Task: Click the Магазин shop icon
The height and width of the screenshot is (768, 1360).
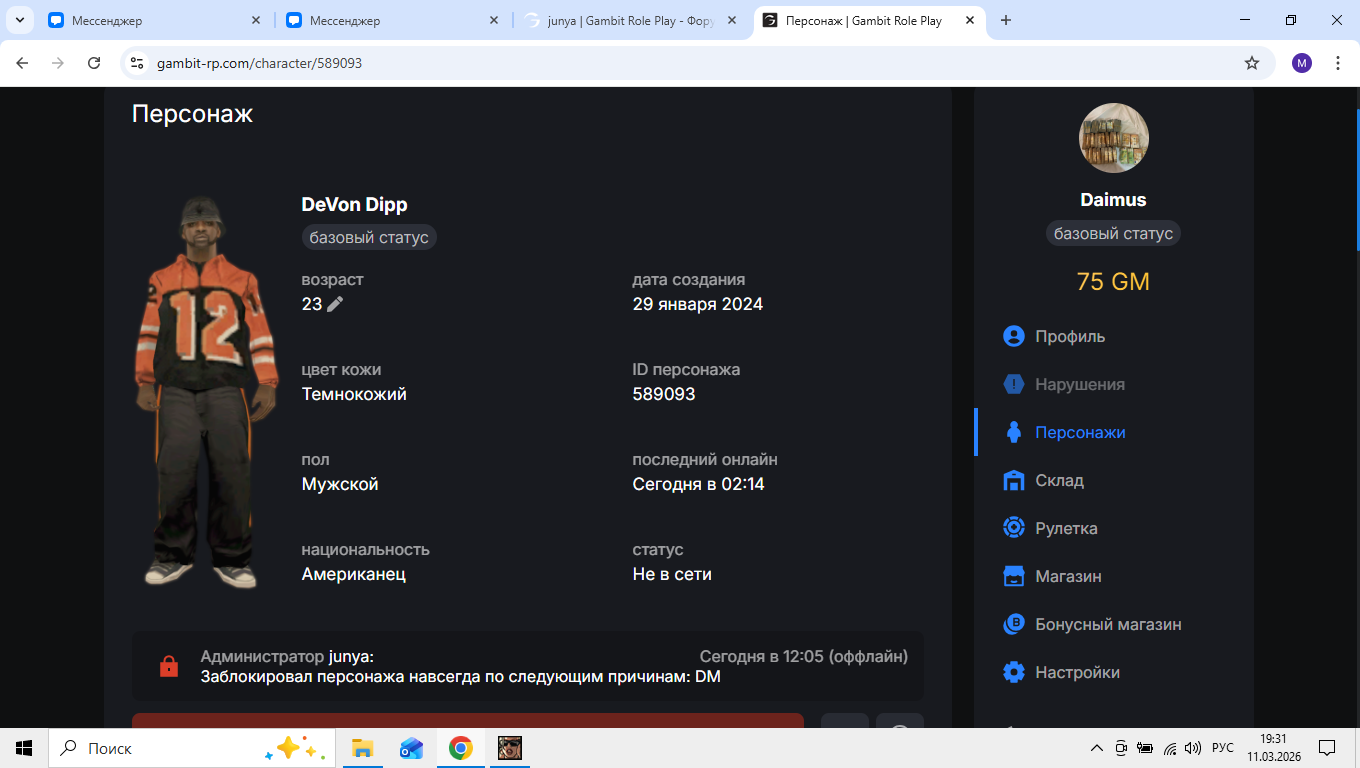Action: coord(1014,576)
